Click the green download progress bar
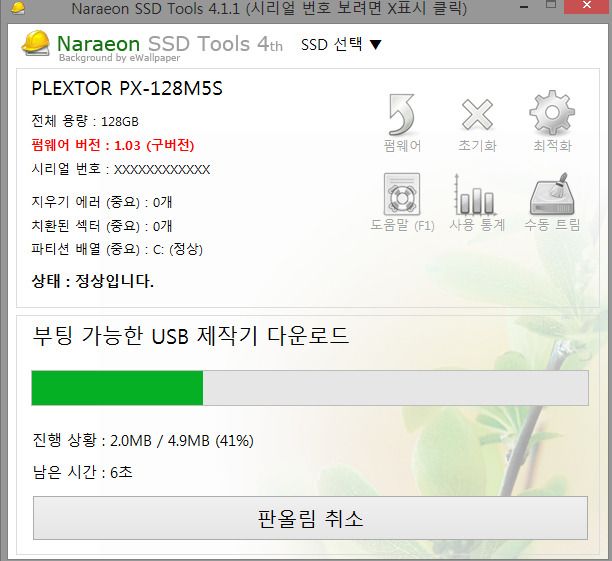The width and height of the screenshot is (612, 561). tap(310, 388)
